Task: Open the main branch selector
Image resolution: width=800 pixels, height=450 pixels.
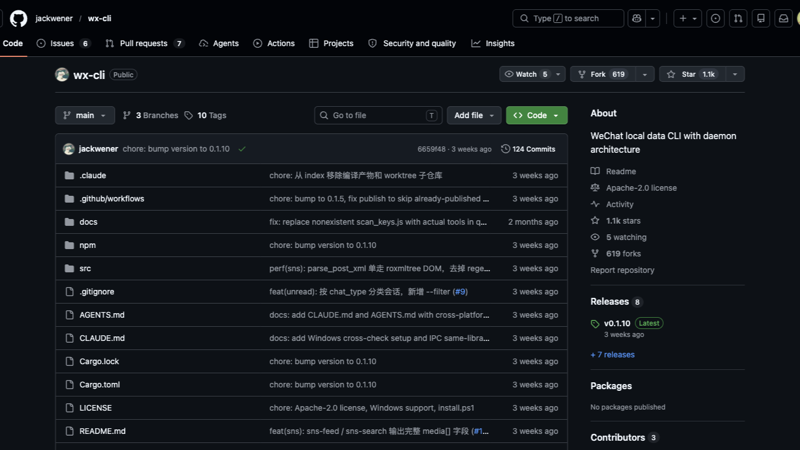Action: [85, 115]
